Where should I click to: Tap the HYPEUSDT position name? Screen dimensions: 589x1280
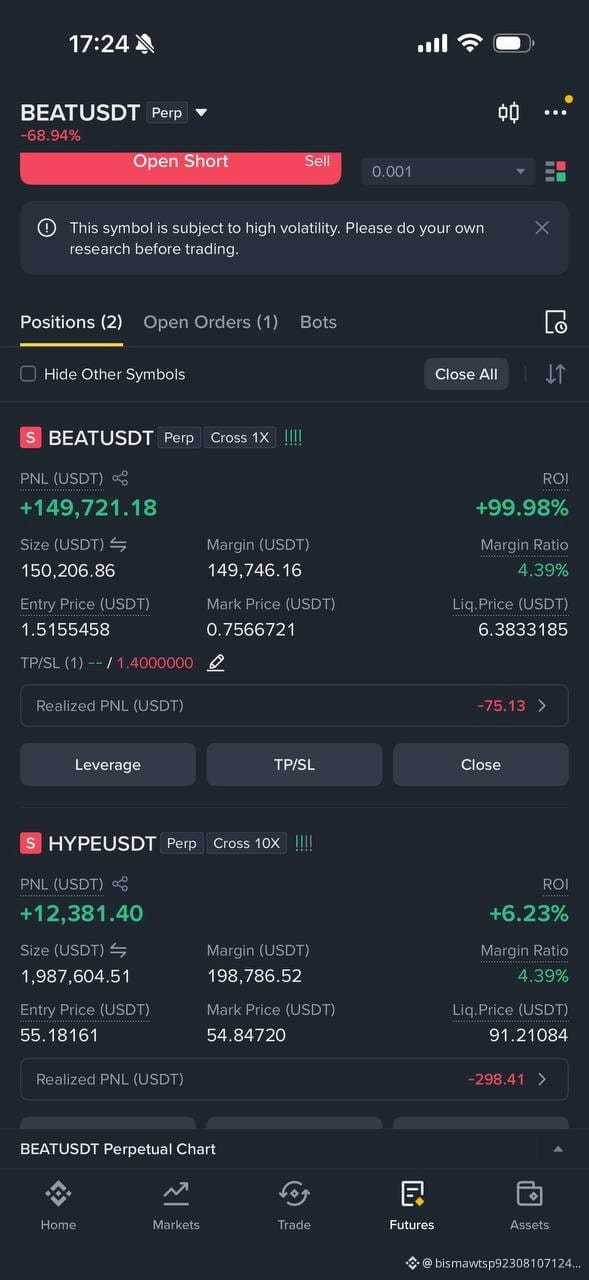click(x=102, y=843)
